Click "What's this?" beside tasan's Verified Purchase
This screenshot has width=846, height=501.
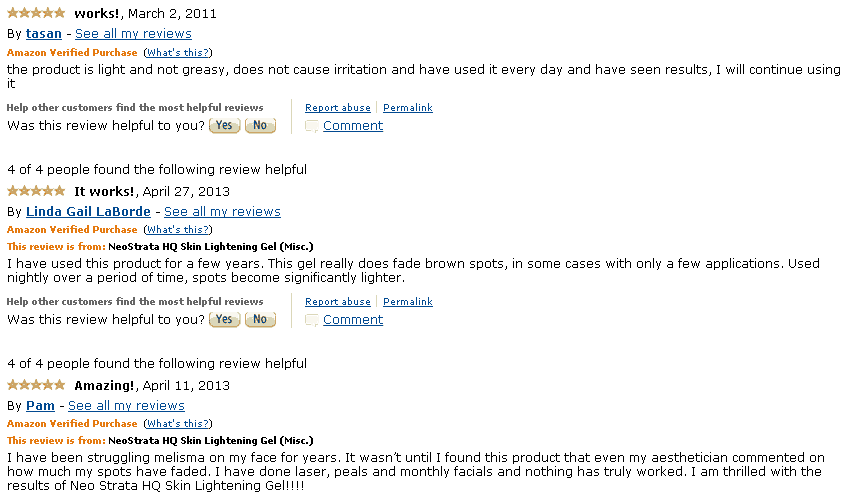[x=178, y=52]
